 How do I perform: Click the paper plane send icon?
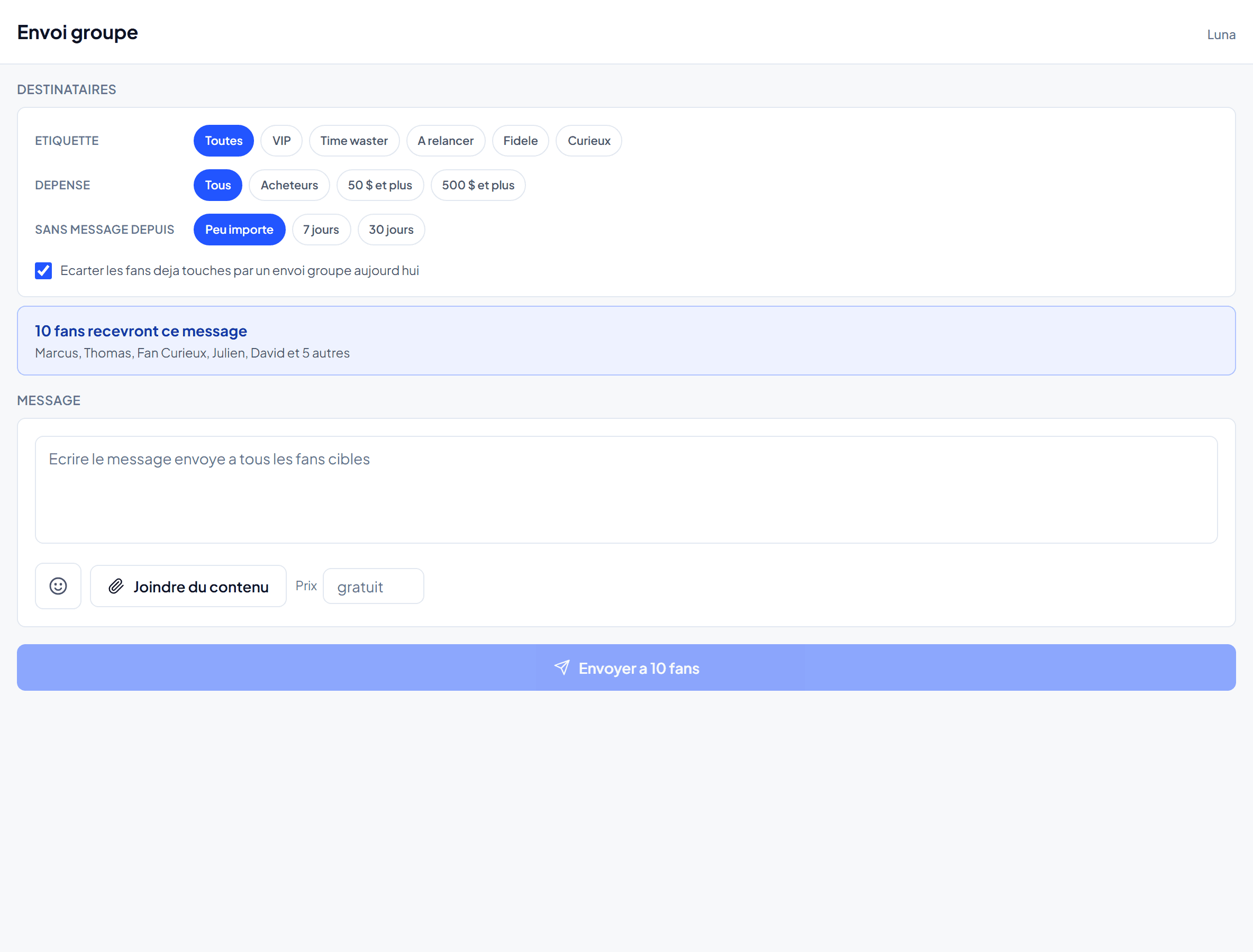[561, 667]
